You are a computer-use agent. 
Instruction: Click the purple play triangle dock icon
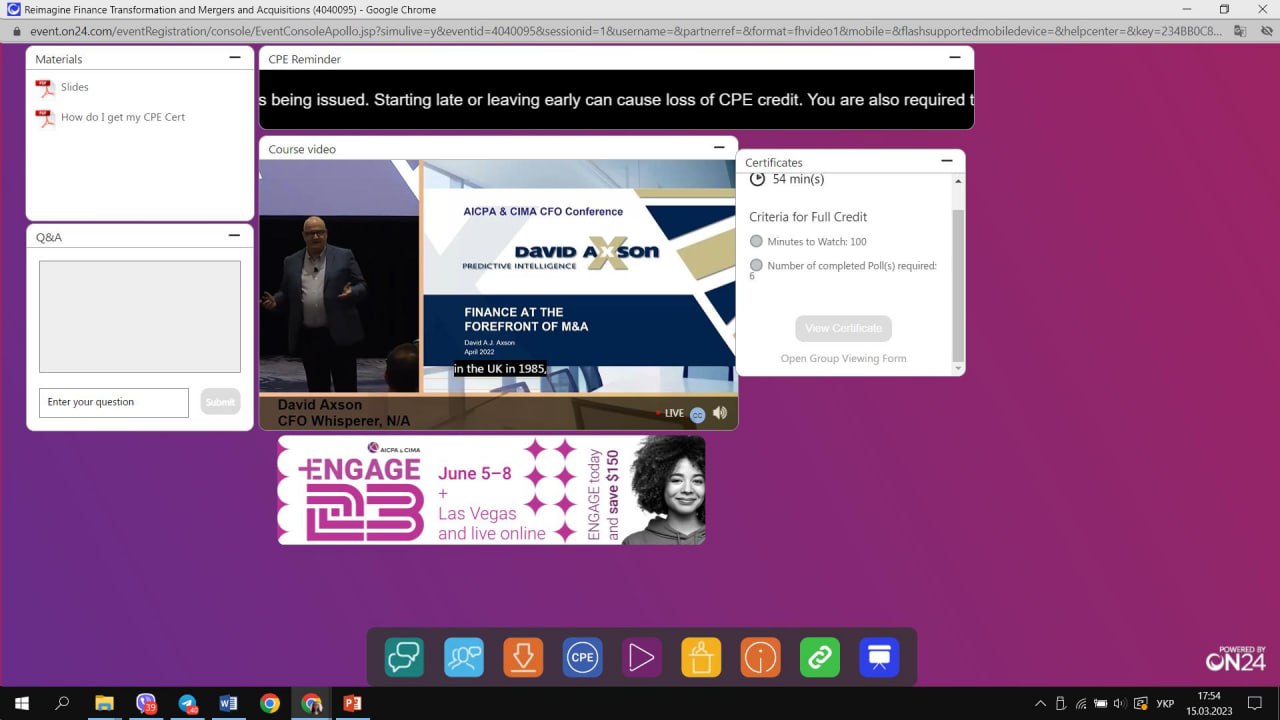pos(641,657)
